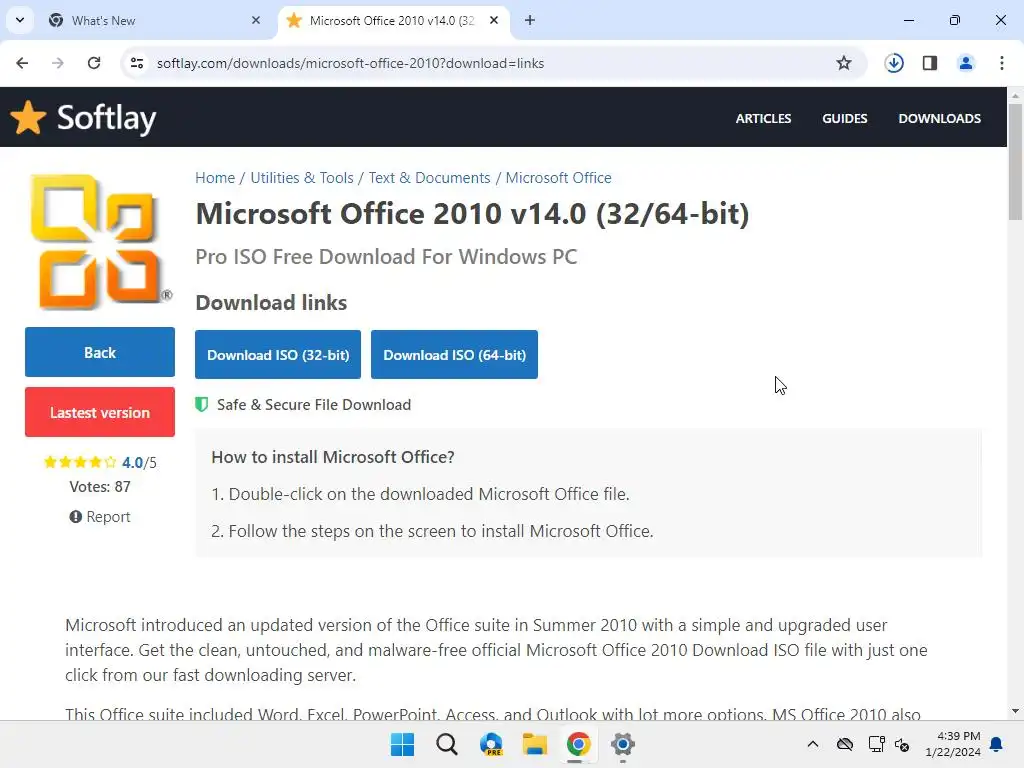Click the muted volume tray icon
This screenshot has height=768, width=1024.
[903, 744]
